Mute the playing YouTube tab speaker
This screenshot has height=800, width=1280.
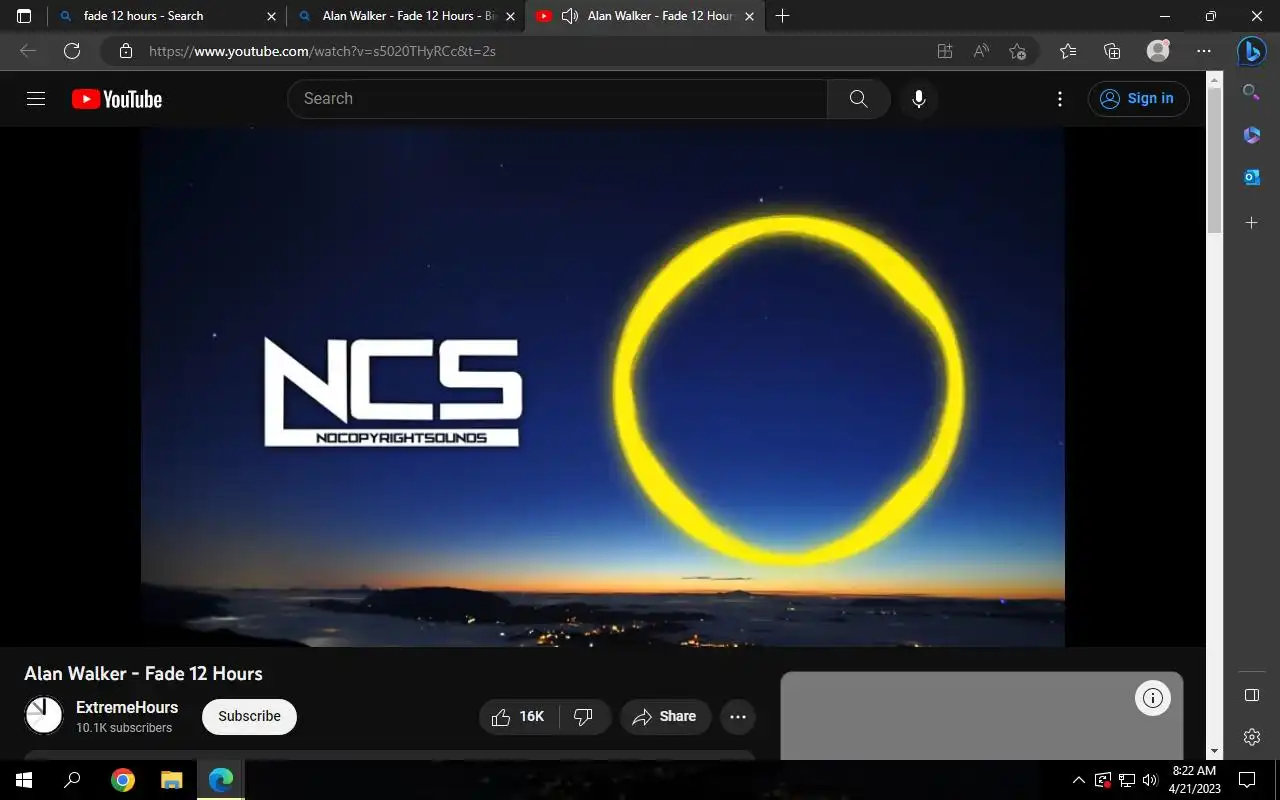(570, 16)
